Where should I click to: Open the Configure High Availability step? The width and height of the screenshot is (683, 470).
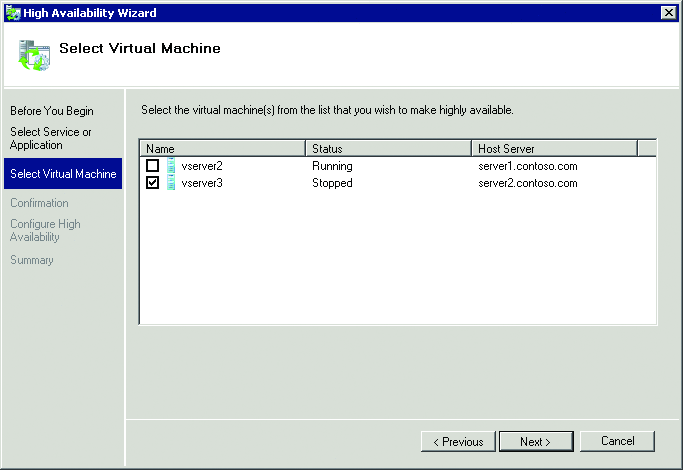[45, 230]
